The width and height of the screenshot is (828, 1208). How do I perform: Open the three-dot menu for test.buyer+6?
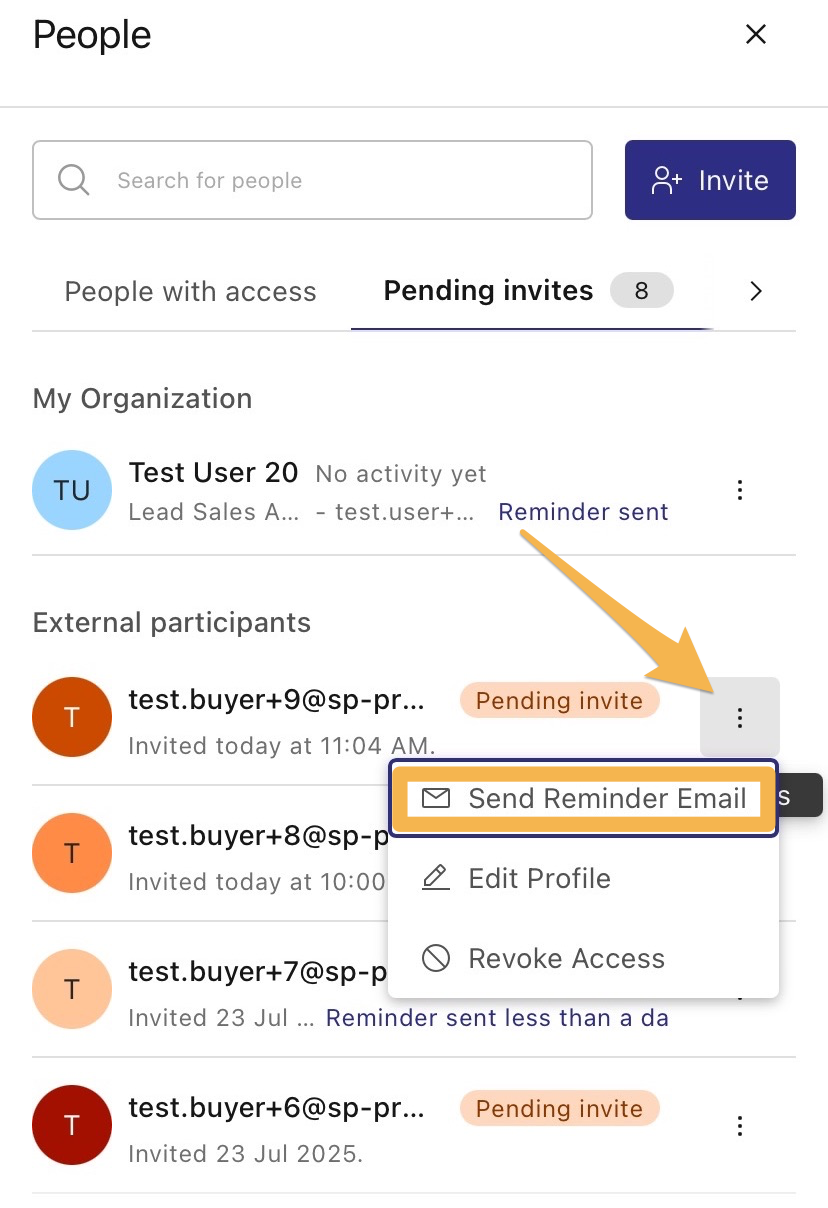(x=739, y=1125)
